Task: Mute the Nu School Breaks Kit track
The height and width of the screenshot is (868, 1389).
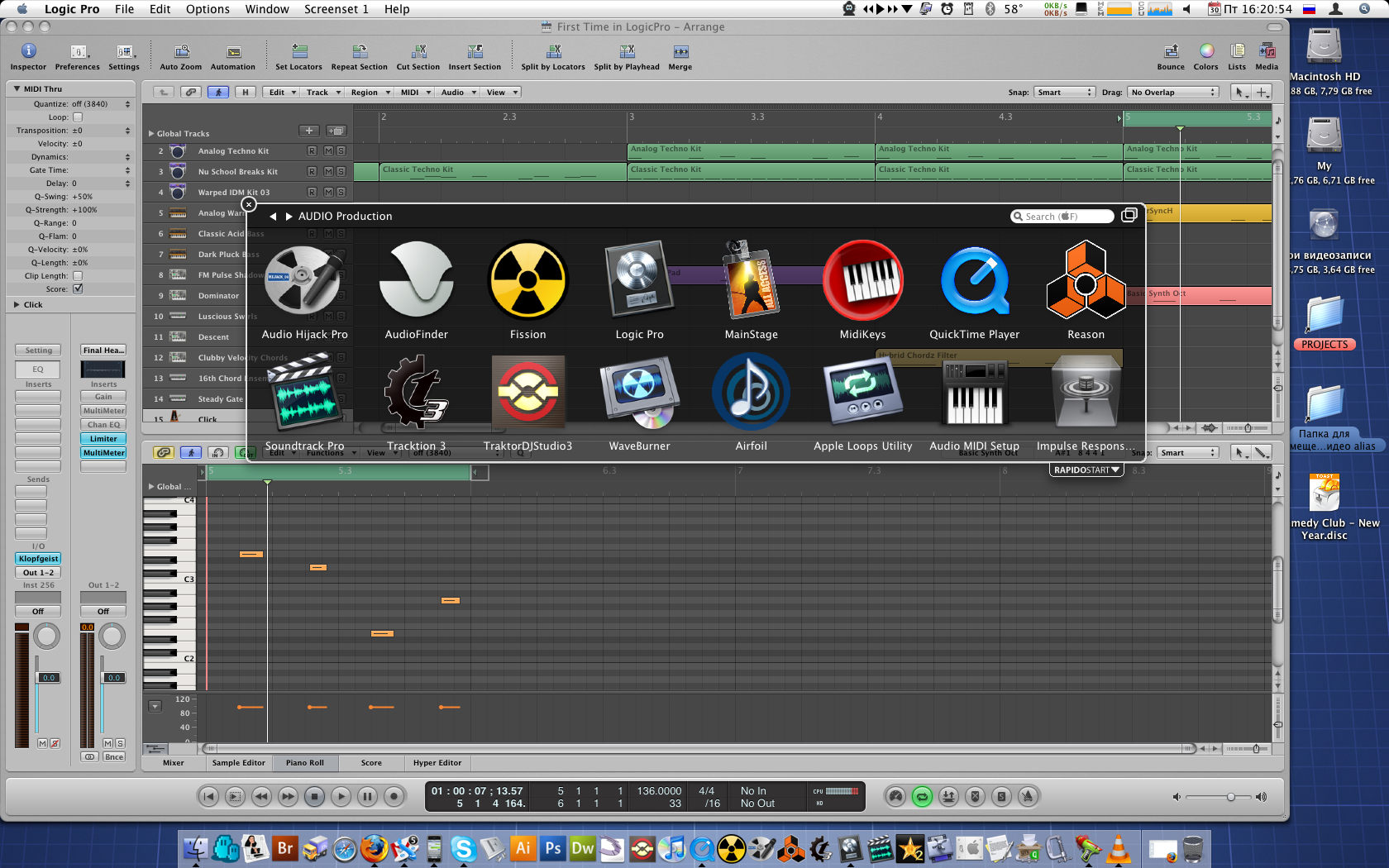Action: (328, 171)
